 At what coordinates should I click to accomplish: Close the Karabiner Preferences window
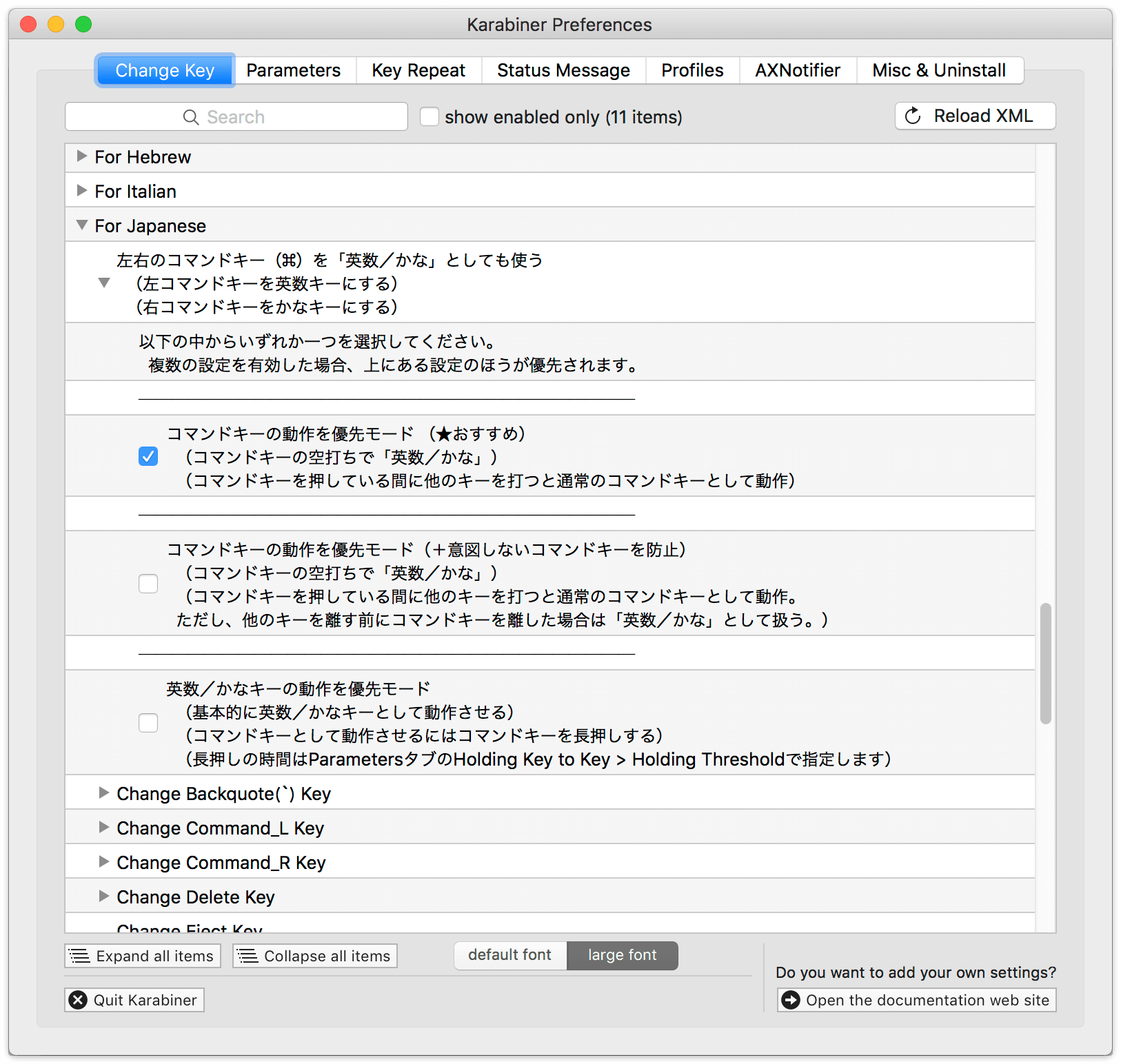(28, 24)
